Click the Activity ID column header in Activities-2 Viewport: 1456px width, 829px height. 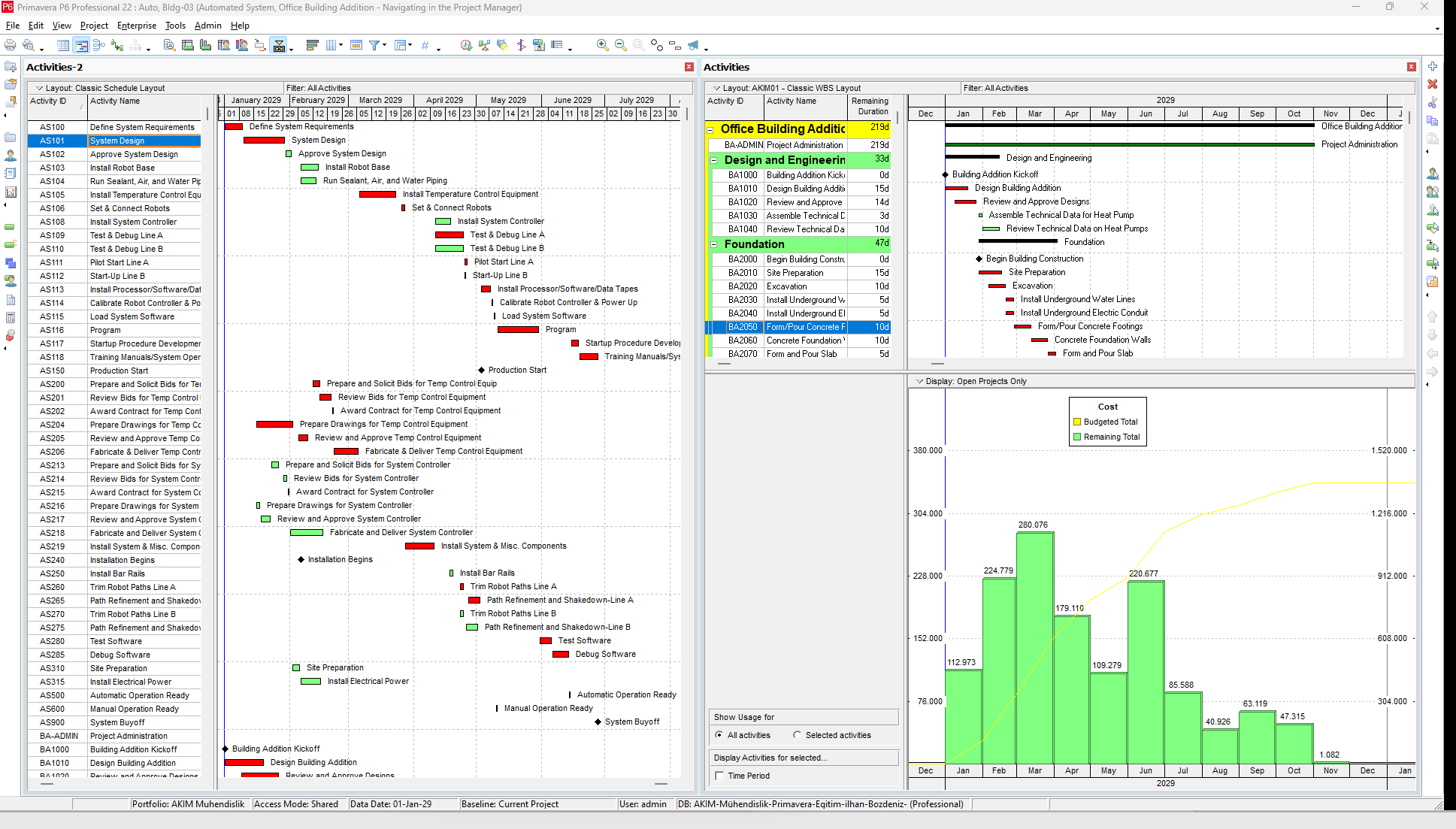tap(48, 101)
